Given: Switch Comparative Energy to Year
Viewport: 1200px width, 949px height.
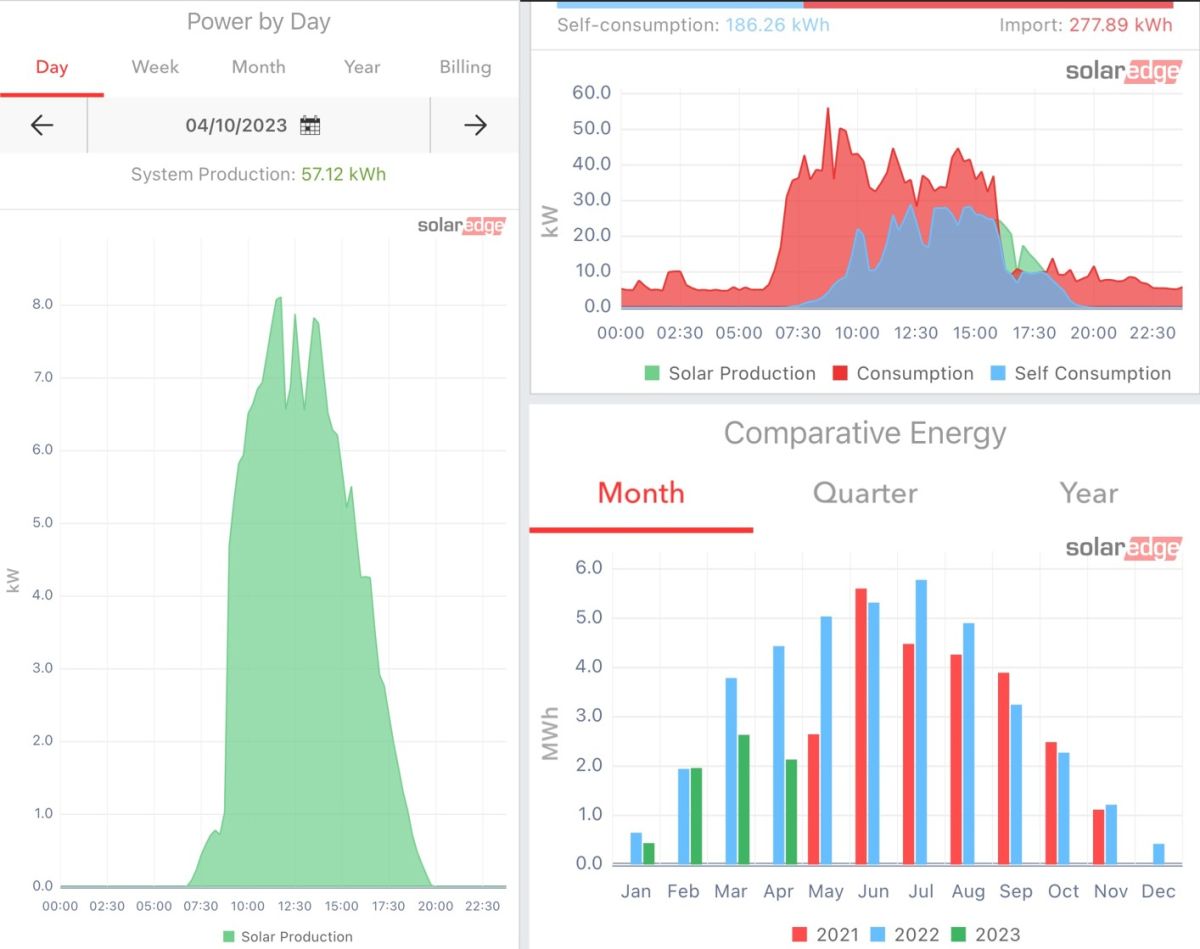Looking at the screenshot, I should [1089, 493].
